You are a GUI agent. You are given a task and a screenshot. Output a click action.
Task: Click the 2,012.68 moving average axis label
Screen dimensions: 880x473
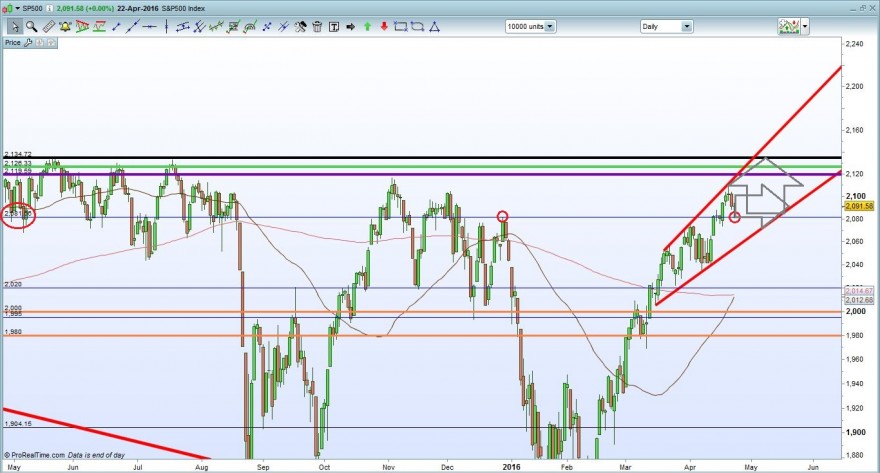tap(859, 300)
